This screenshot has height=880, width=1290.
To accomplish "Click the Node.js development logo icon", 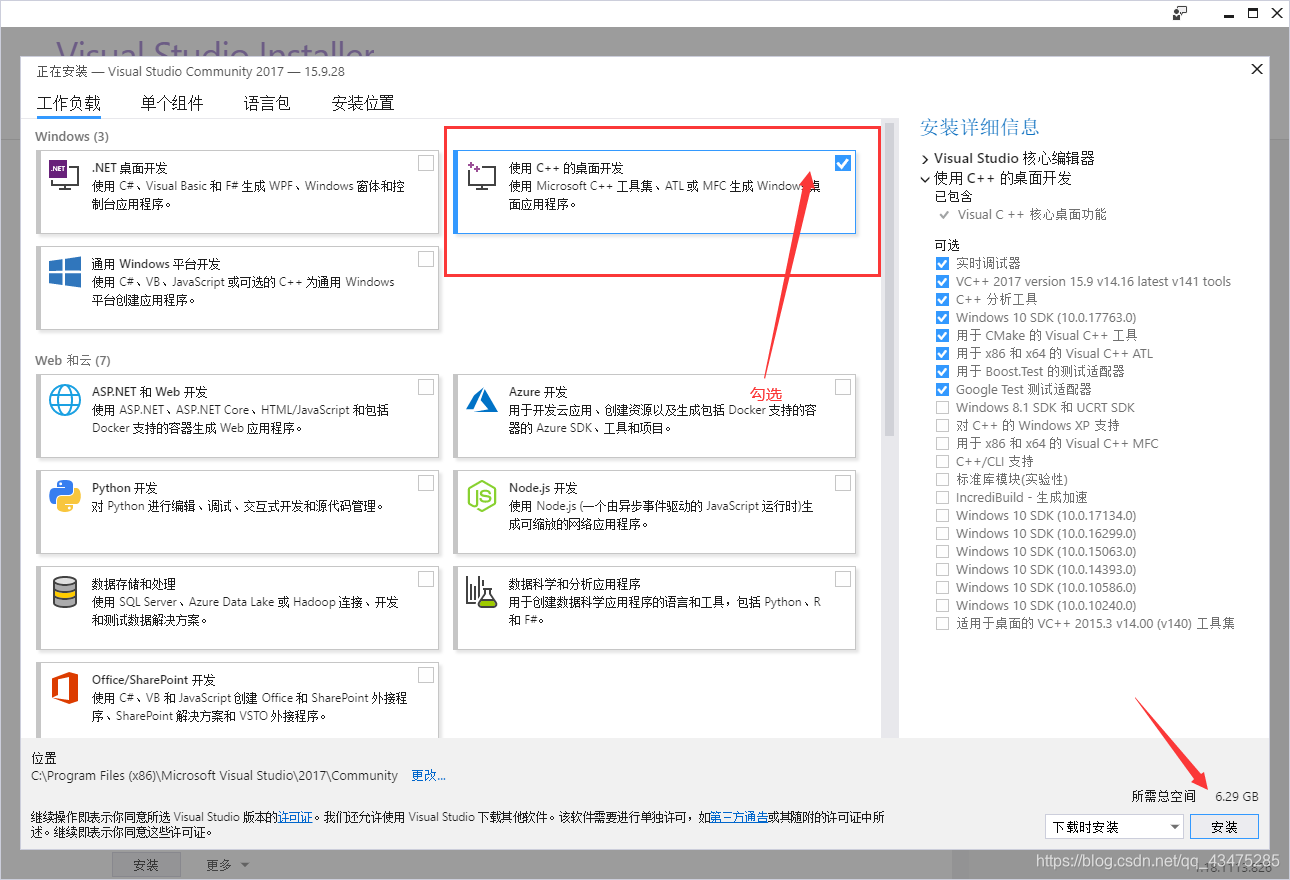I will tap(481, 496).
